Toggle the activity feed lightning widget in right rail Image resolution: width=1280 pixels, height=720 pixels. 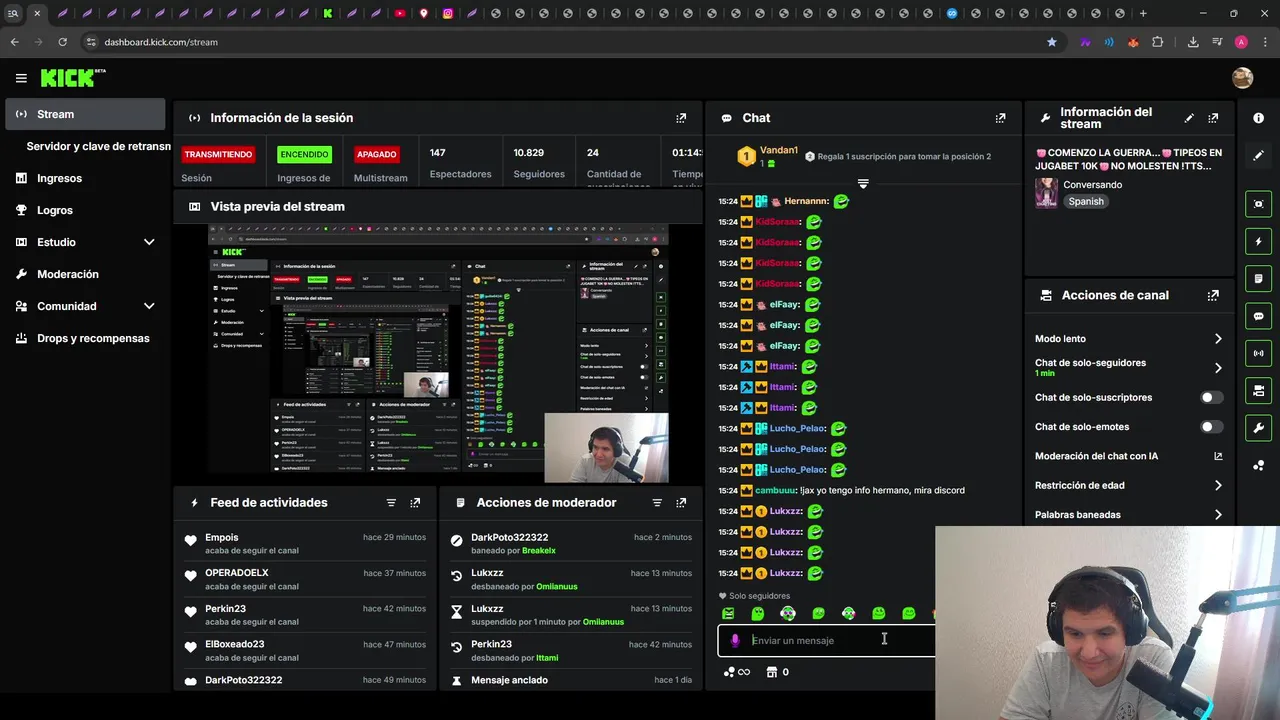pyautogui.click(x=1258, y=241)
